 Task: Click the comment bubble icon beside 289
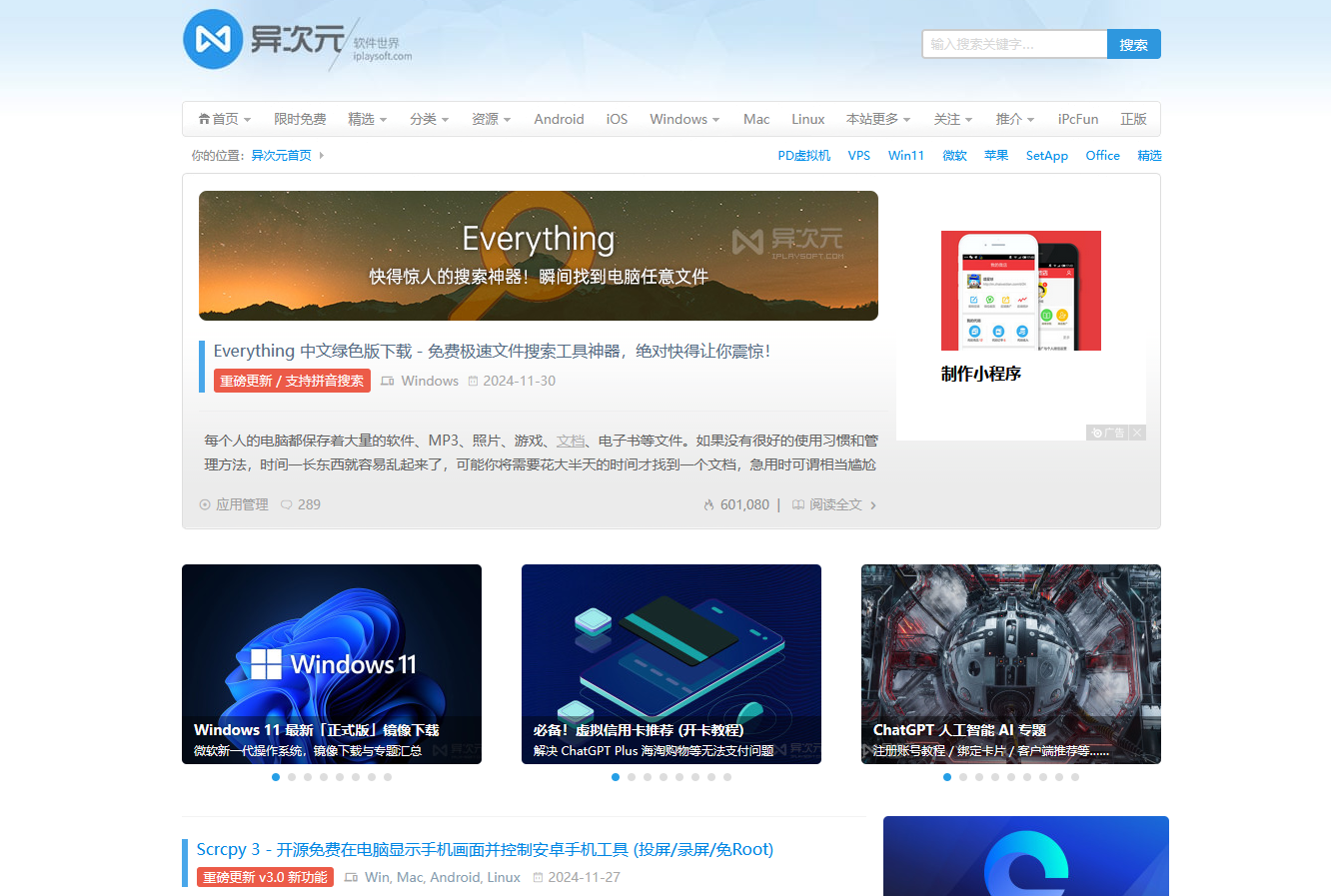287,505
